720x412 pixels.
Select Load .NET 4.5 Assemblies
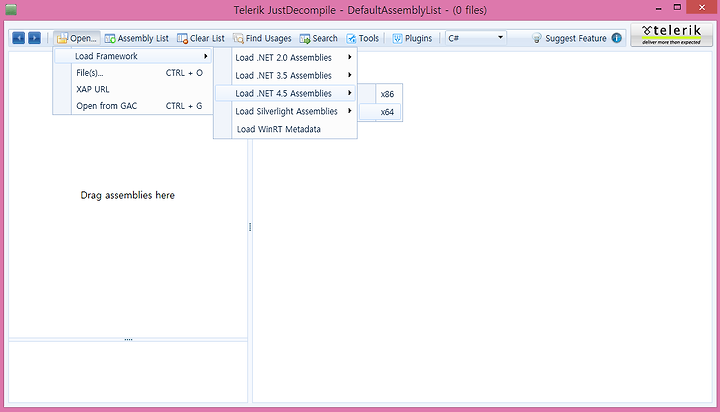point(285,93)
